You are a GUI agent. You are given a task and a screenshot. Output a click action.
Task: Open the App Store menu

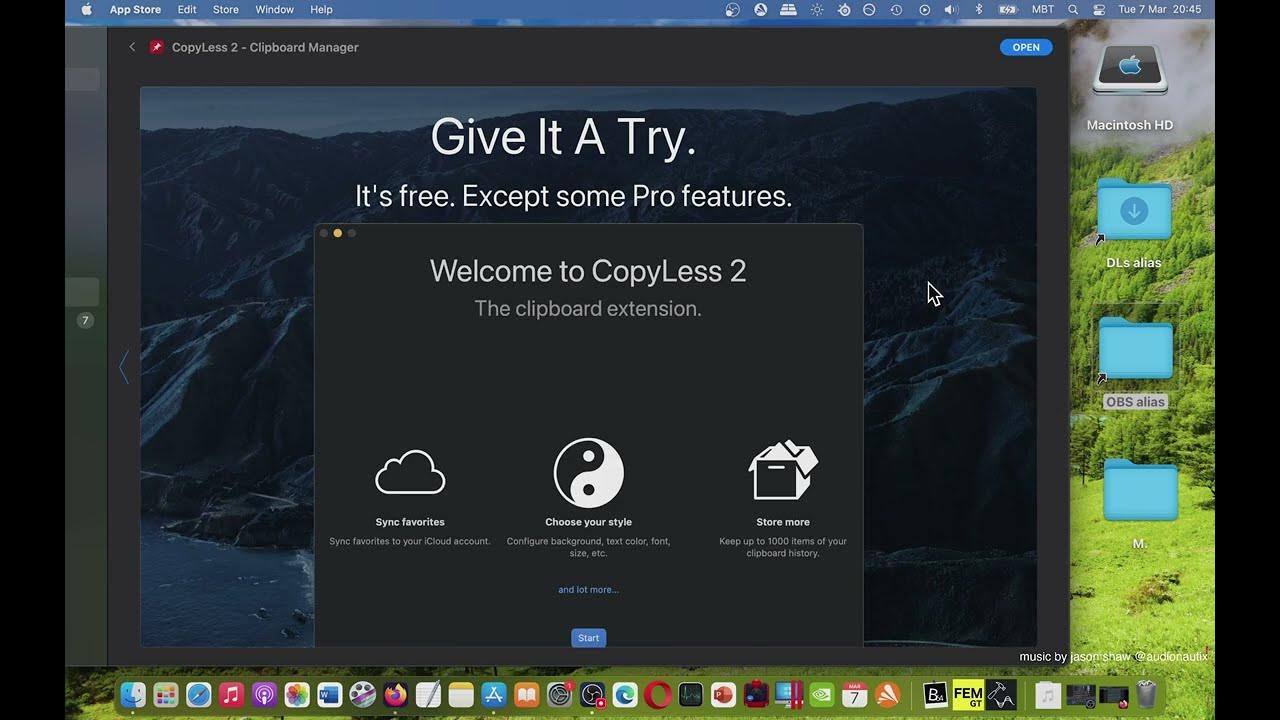click(135, 9)
